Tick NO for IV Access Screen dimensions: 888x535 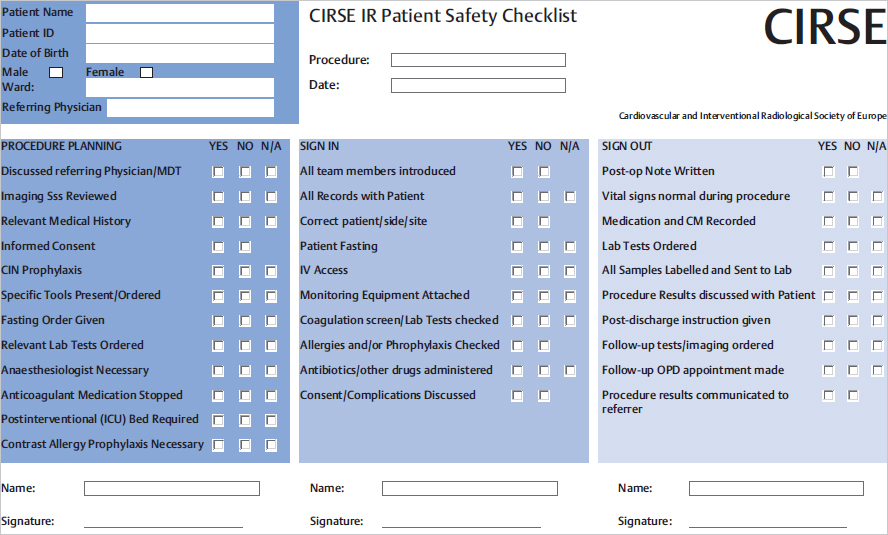point(544,271)
